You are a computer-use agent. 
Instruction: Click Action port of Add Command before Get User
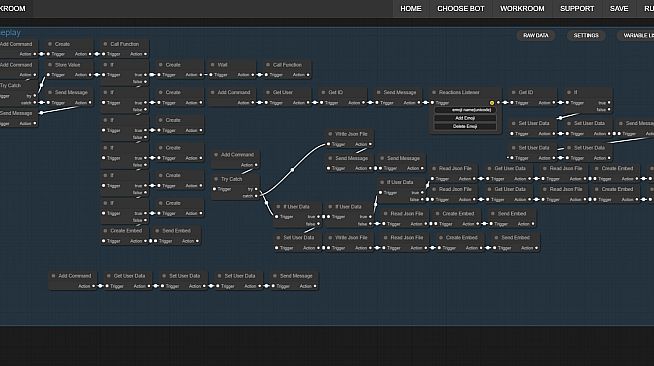[x=252, y=103]
